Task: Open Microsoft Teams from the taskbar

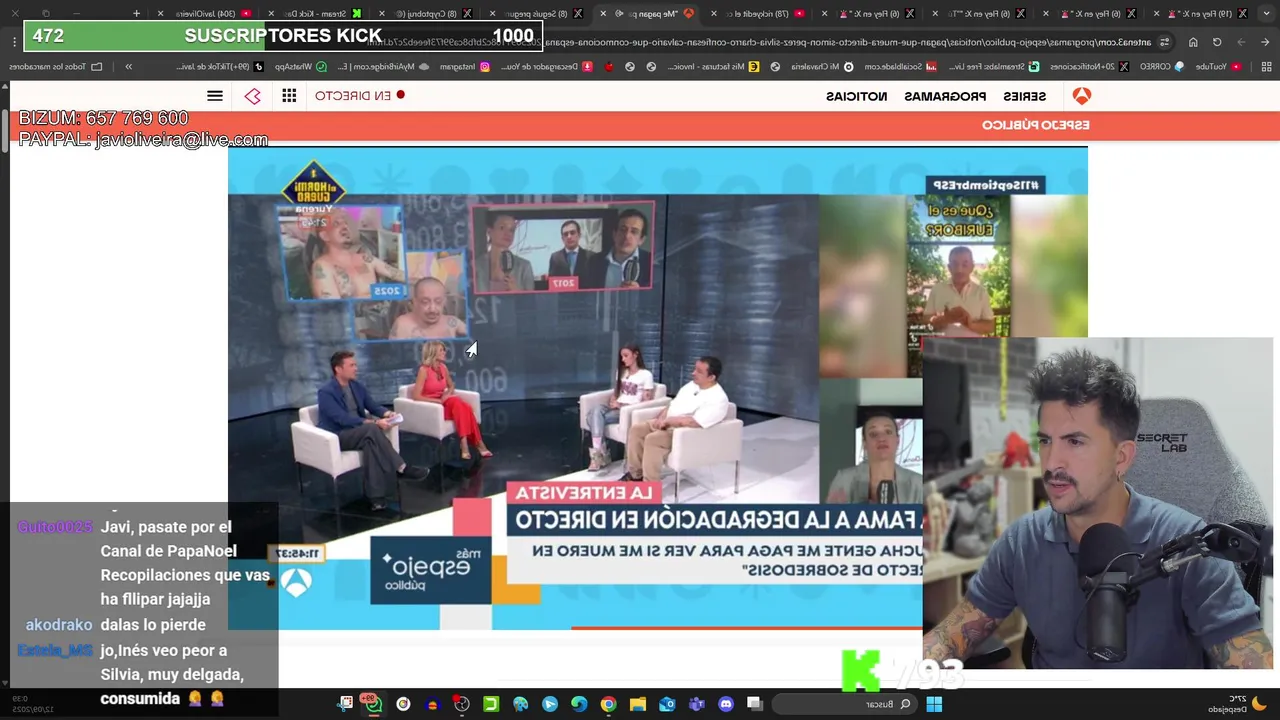Action: [697, 704]
